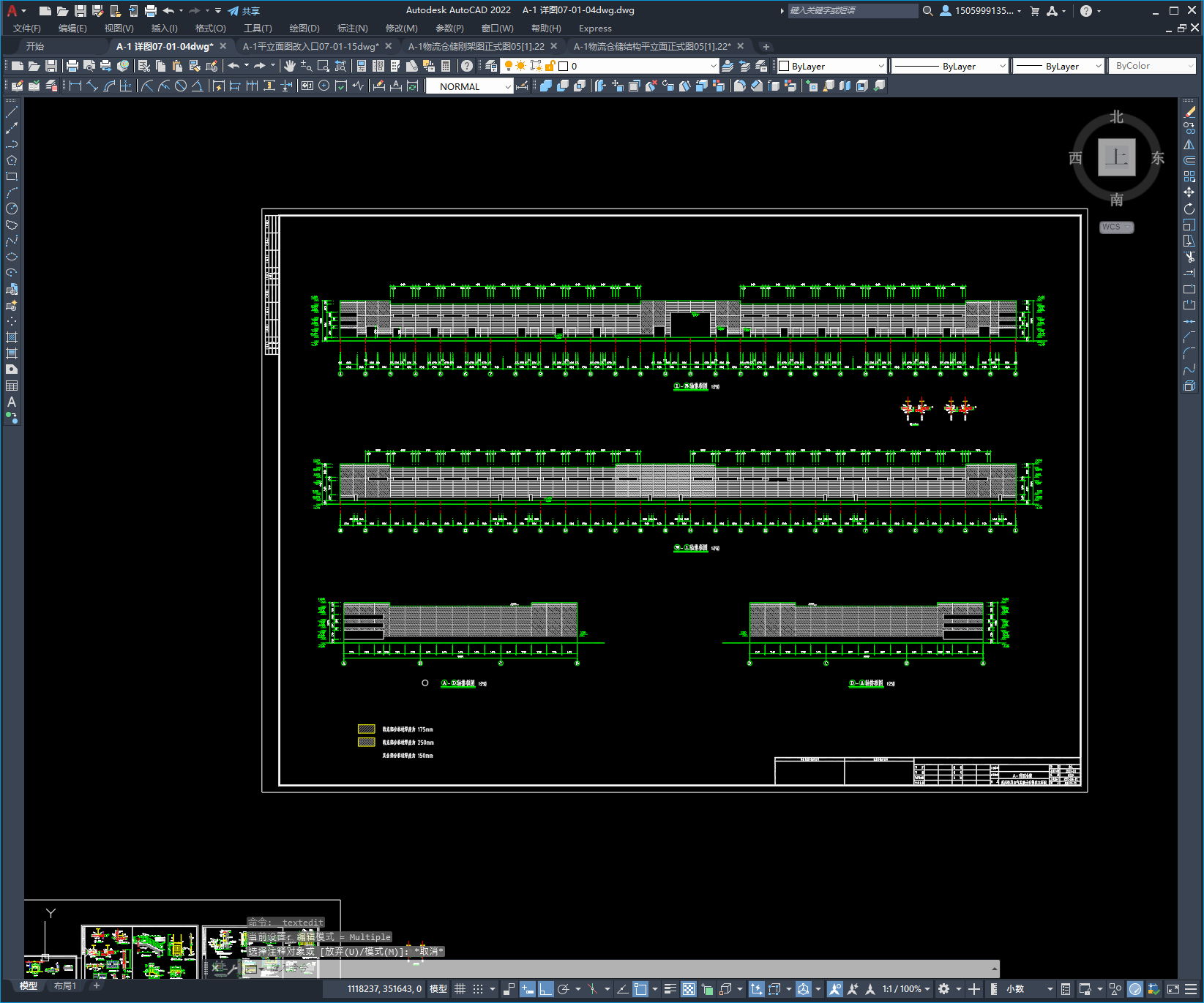The image size is (1204, 1003).
Task: Click the Share button in title bar
Action: pyautogui.click(x=244, y=11)
